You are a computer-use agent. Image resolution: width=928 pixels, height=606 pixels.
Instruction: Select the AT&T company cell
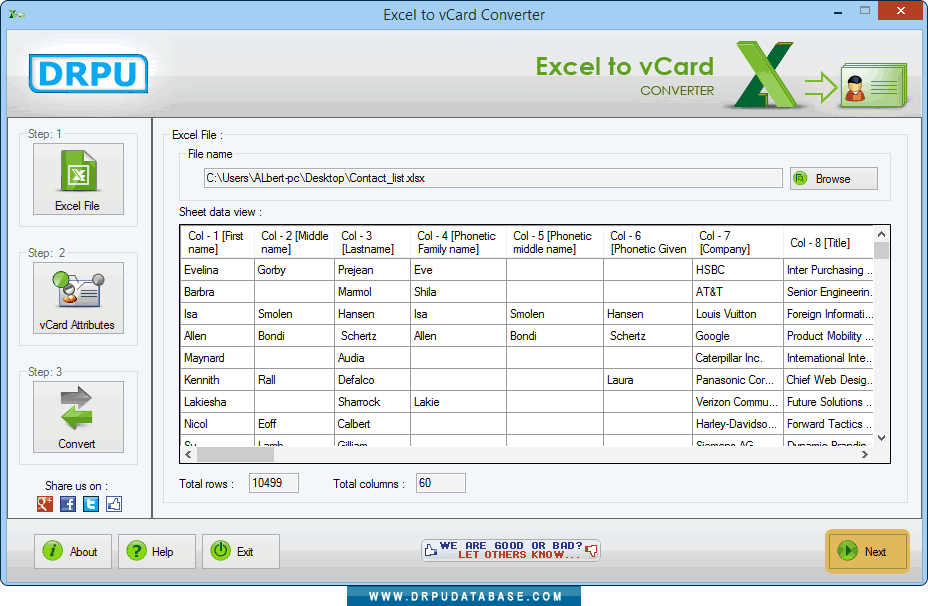(x=738, y=292)
